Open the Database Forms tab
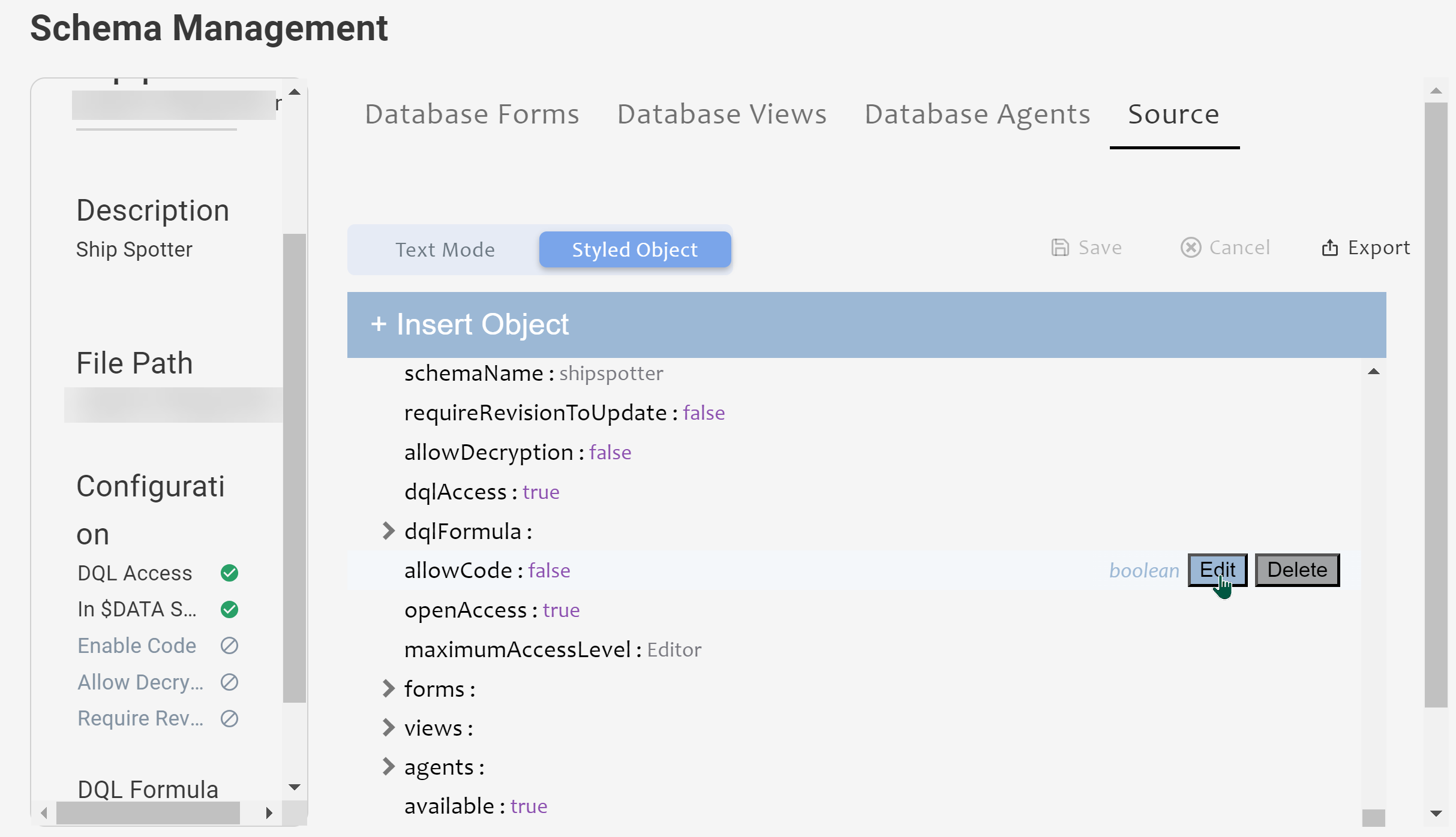 (472, 114)
